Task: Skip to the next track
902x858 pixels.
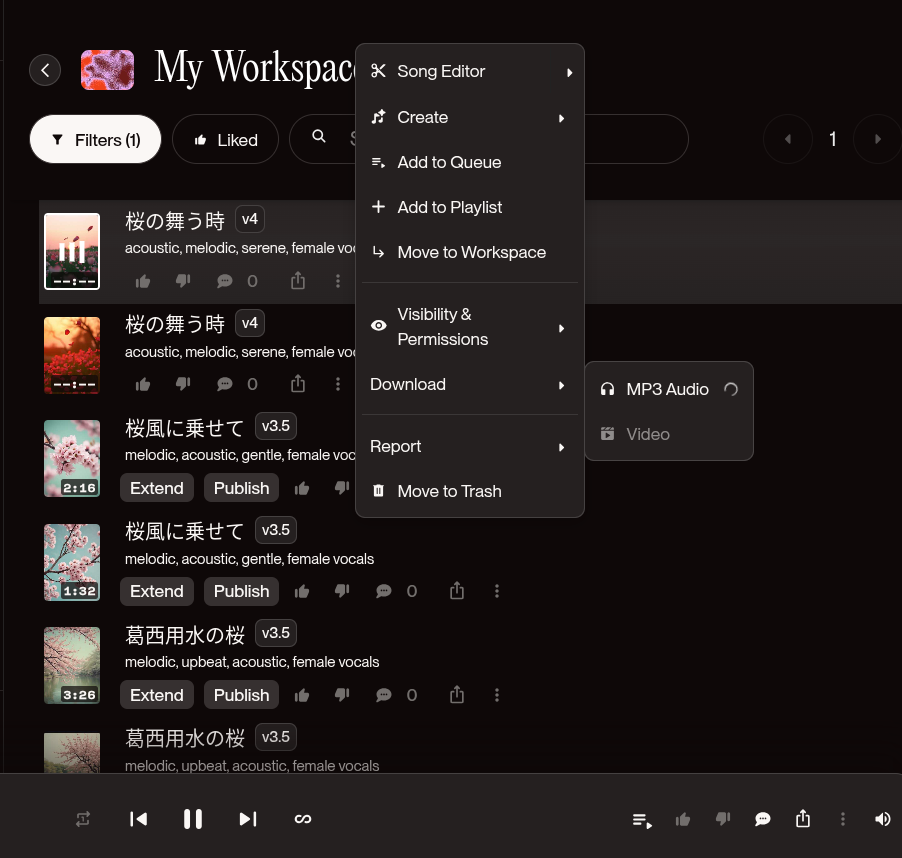Action: [x=248, y=819]
